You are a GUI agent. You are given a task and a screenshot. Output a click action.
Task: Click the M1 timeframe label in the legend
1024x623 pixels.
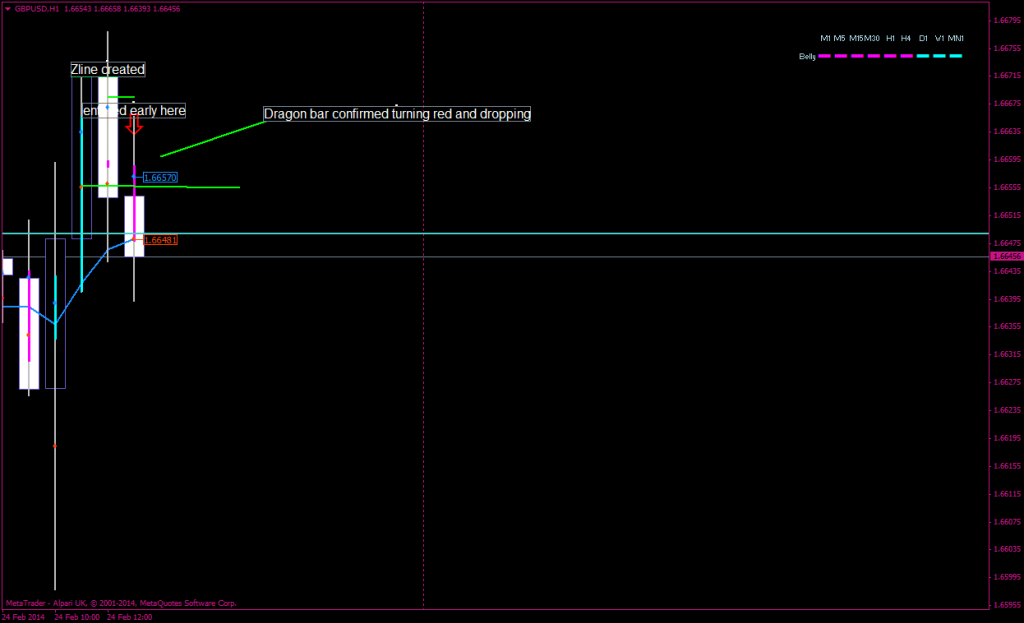pos(825,39)
